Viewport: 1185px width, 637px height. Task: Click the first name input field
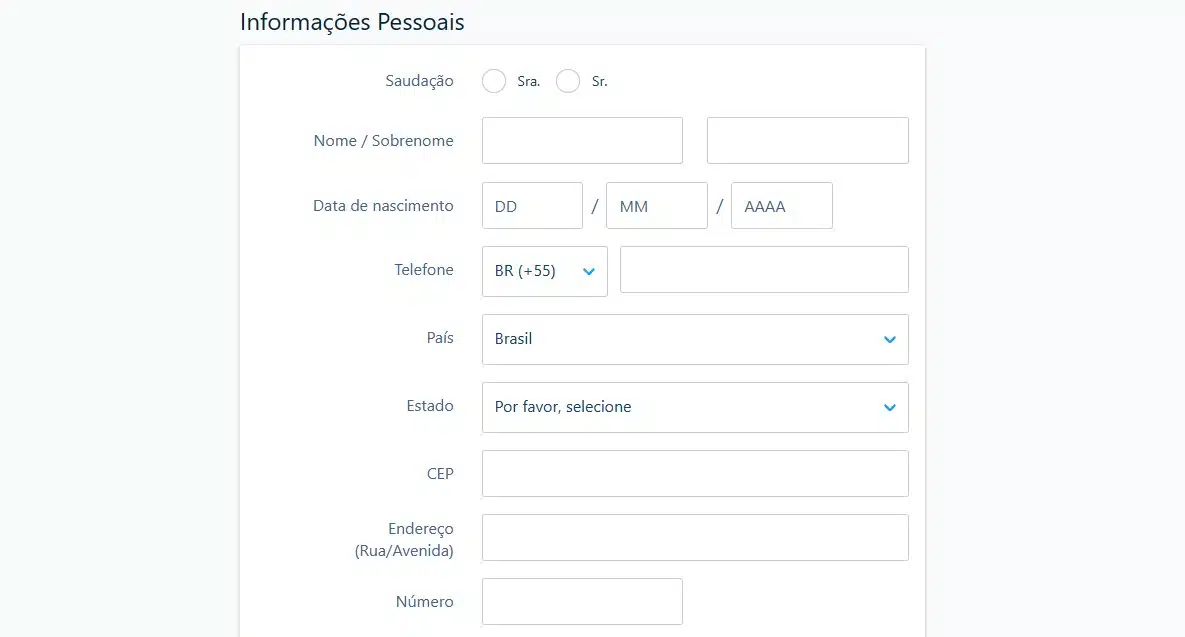point(582,141)
